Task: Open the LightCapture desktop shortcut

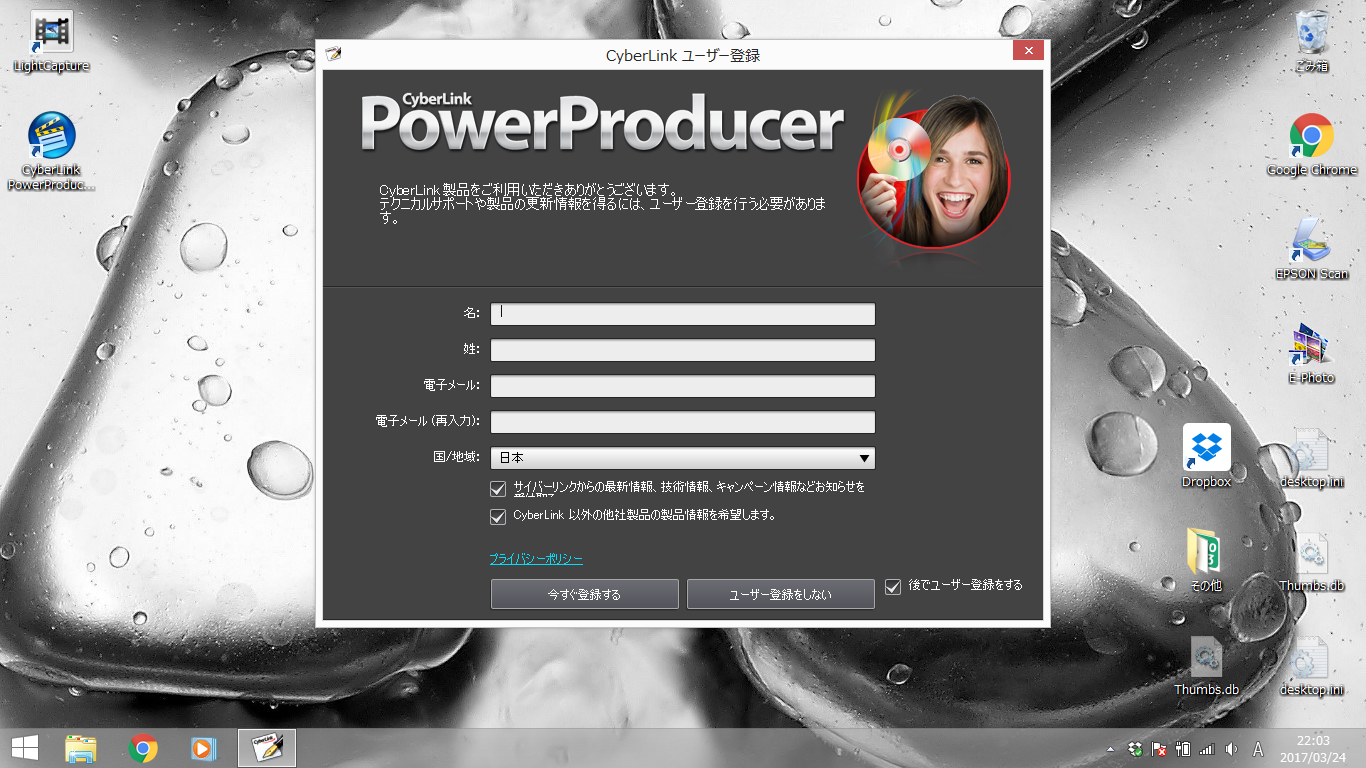Action: click(x=51, y=42)
